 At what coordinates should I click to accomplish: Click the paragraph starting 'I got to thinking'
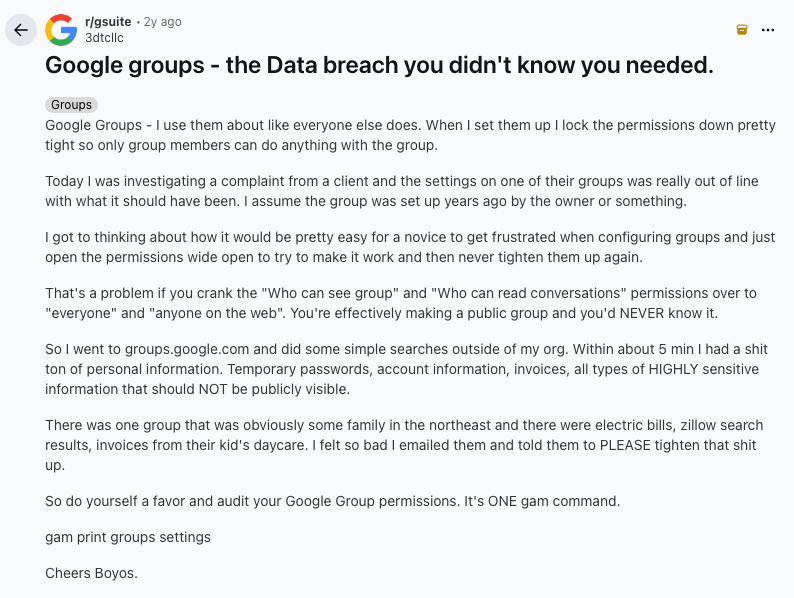click(410, 247)
